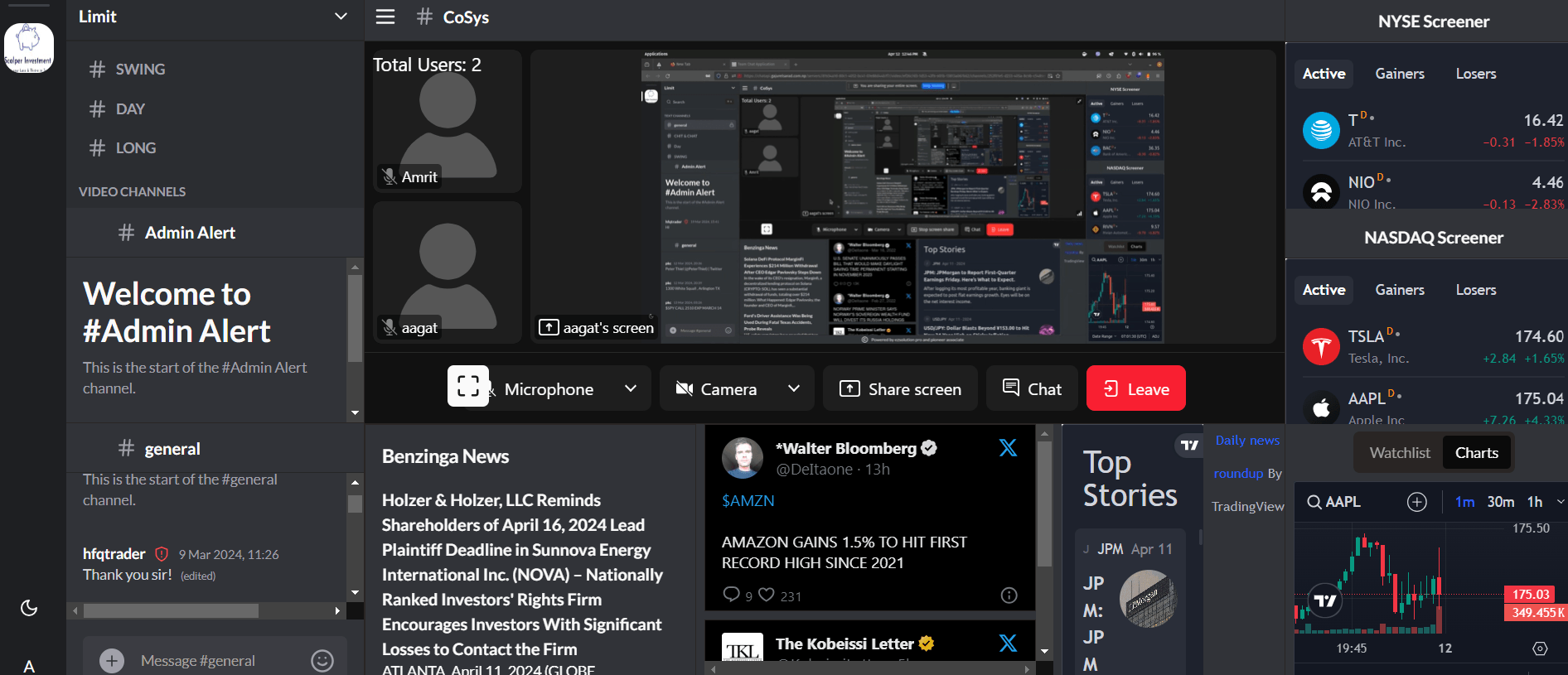Image resolution: width=1568 pixels, height=675 pixels.
Task: Toggle dark mode with the moon icon
Action: point(29,608)
